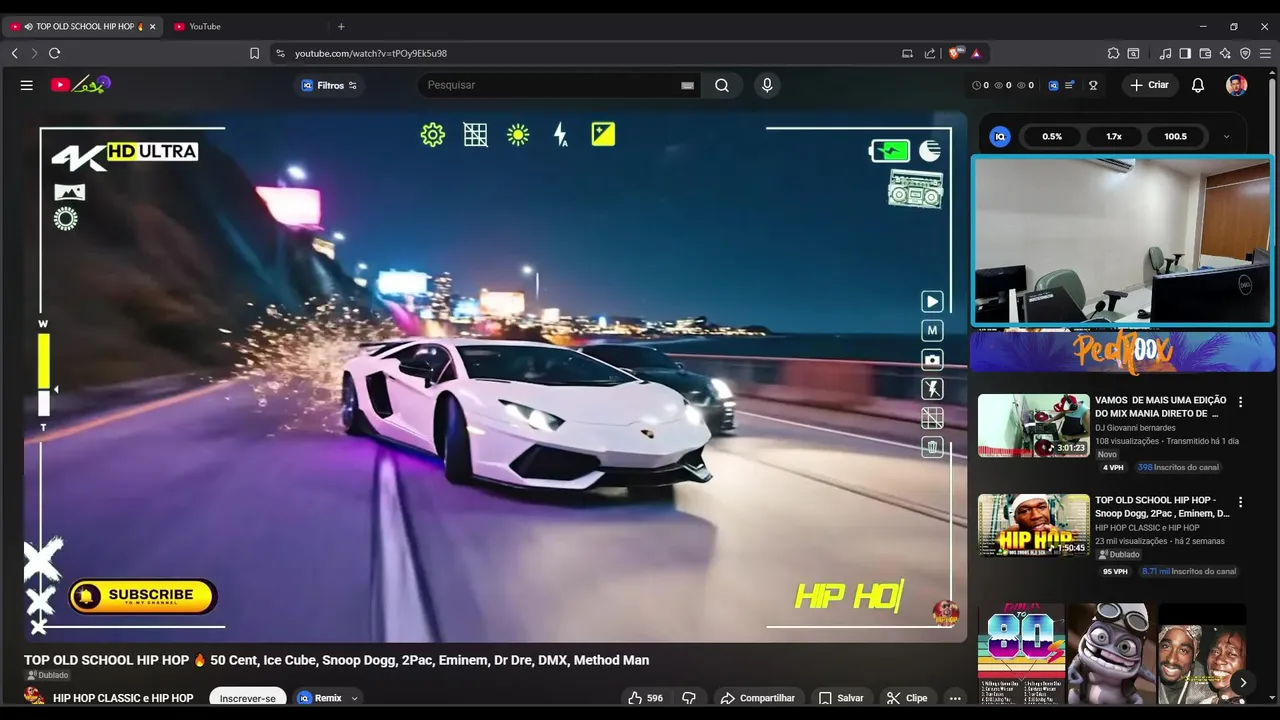Expand the vidIQ stats panel chevron
This screenshot has width=1280, height=720.
coord(1227,137)
